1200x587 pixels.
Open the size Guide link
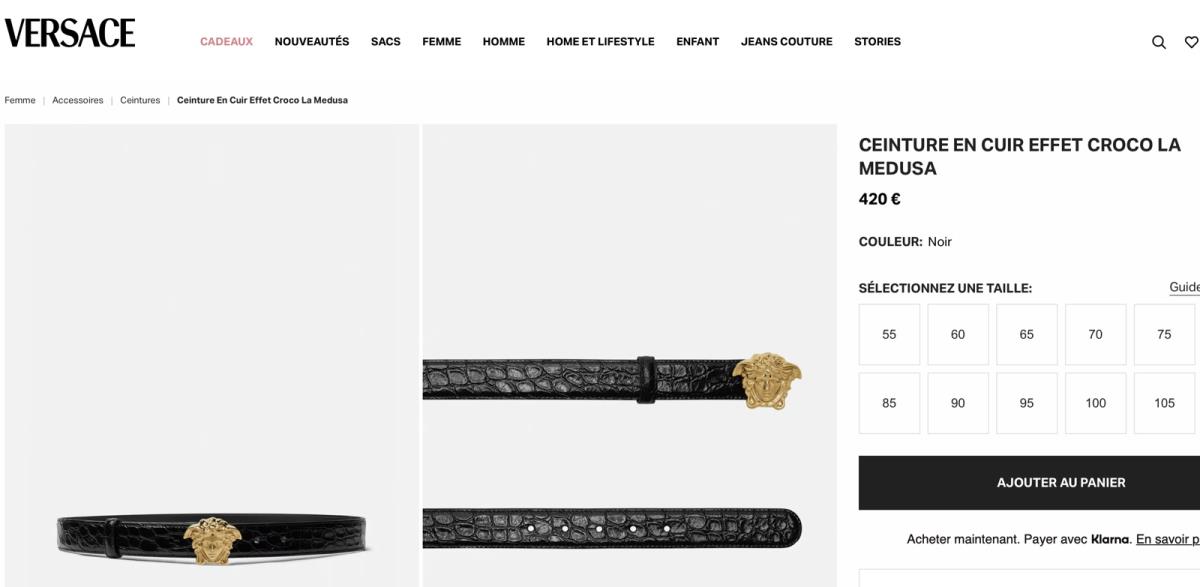(x=1184, y=287)
